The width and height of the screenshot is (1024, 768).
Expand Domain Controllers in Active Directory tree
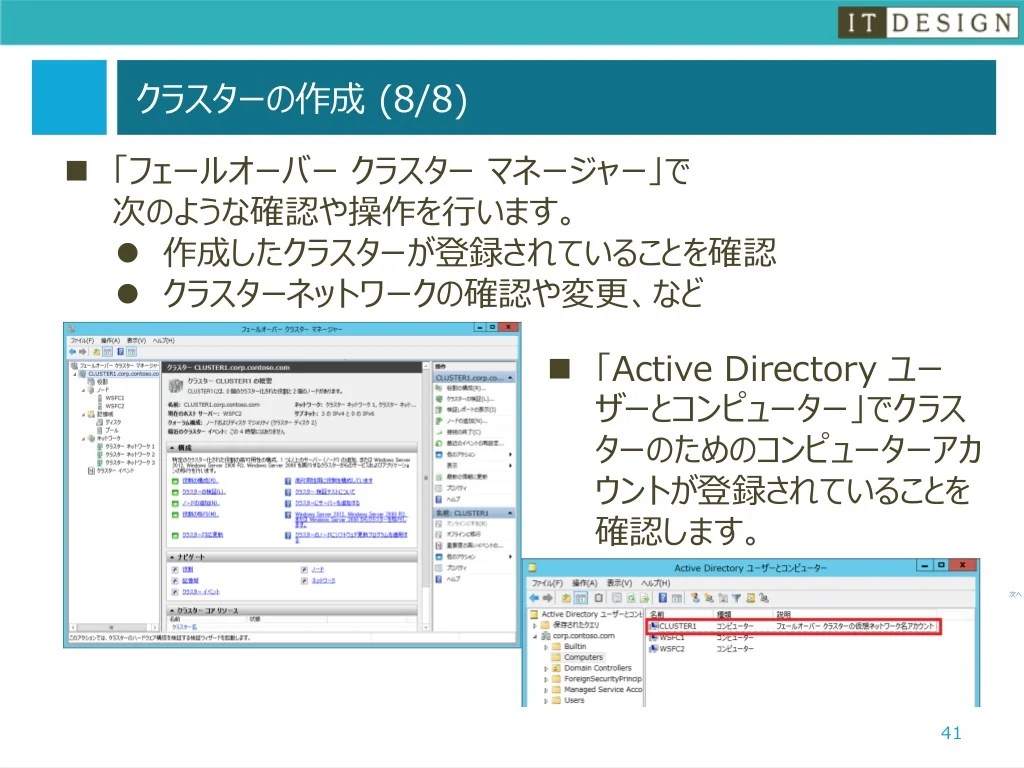(x=546, y=669)
